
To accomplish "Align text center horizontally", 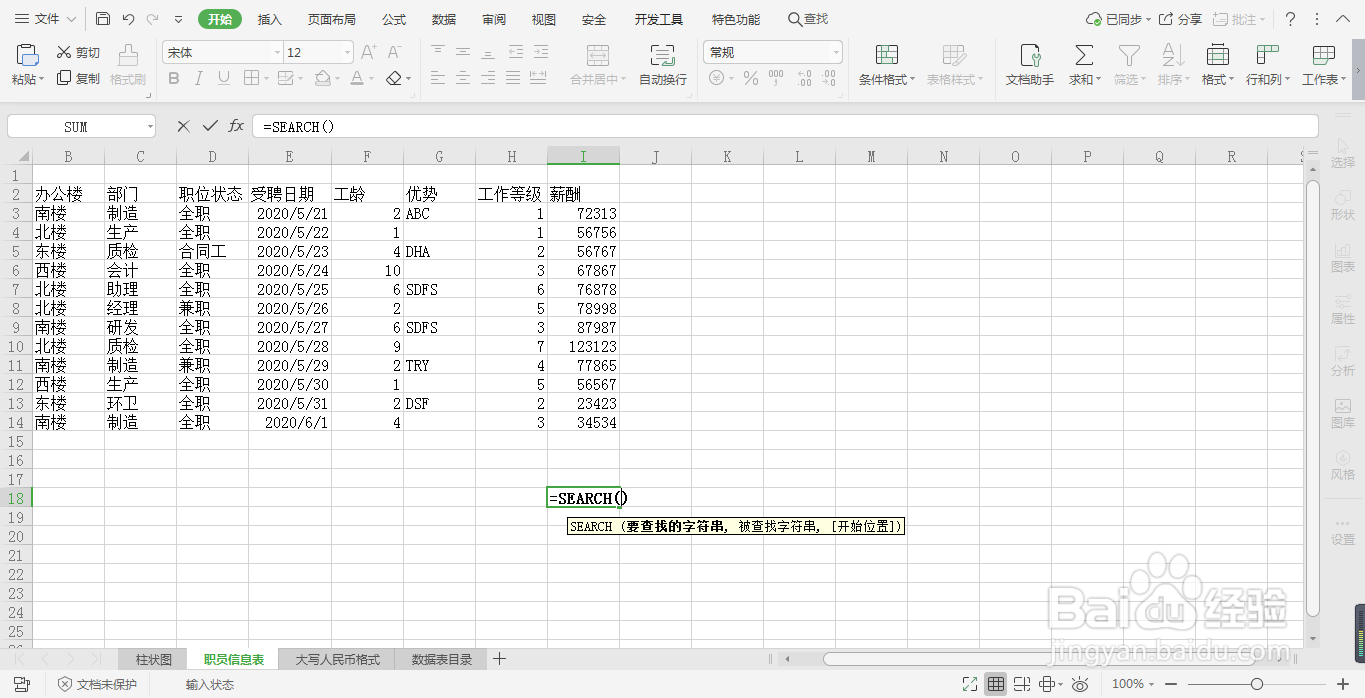I will pyautogui.click(x=463, y=78).
